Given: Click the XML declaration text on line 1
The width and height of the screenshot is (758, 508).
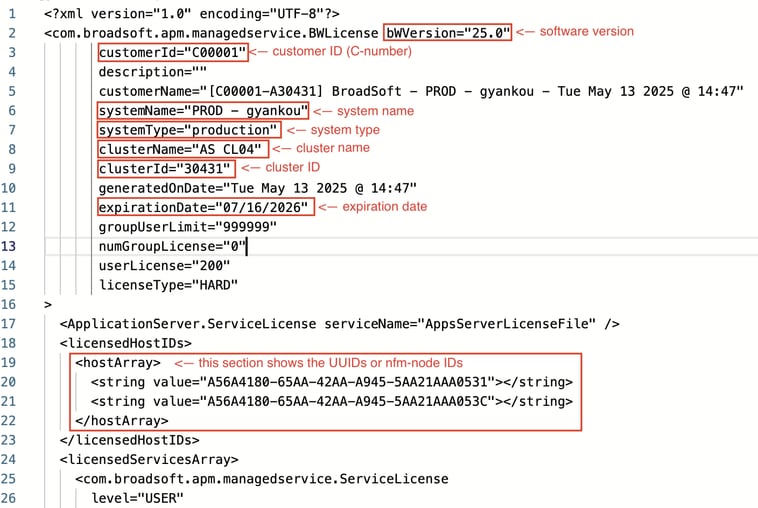Looking at the screenshot, I should [191, 14].
